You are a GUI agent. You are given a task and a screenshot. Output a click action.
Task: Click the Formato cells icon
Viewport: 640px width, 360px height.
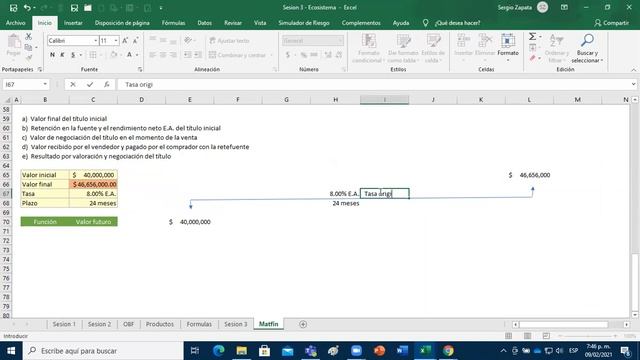tap(508, 46)
